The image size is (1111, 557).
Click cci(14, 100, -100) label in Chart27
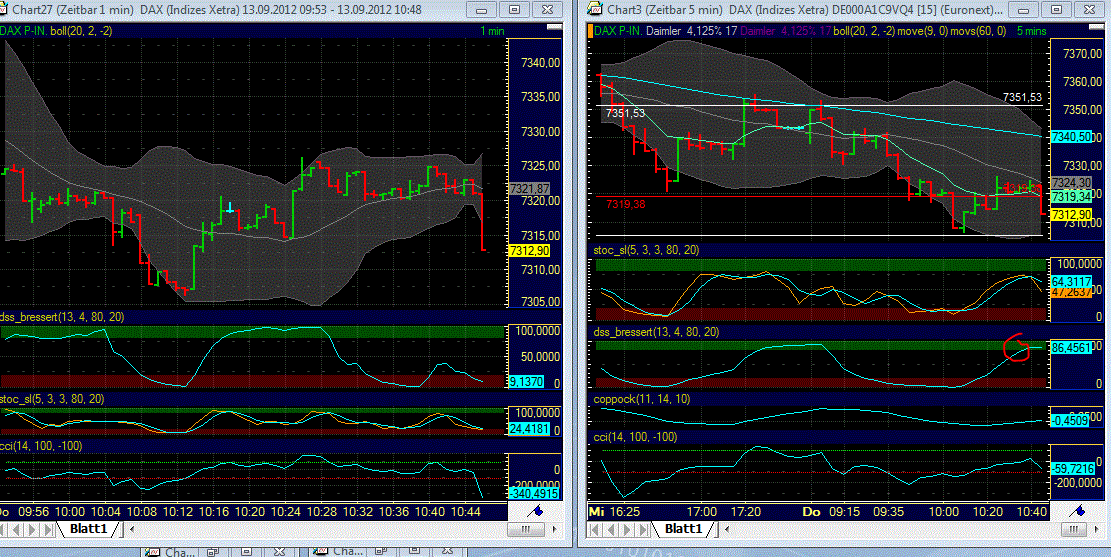click(41, 446)
